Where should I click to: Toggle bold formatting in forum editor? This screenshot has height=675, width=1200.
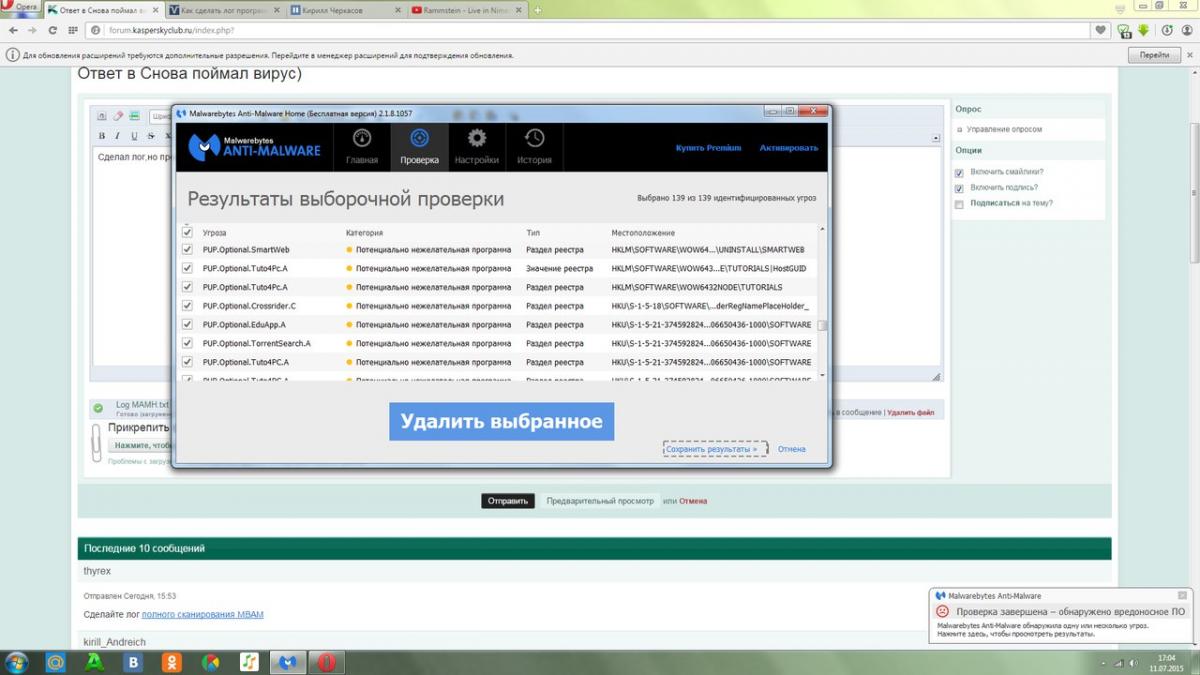[x=101, y=136]
